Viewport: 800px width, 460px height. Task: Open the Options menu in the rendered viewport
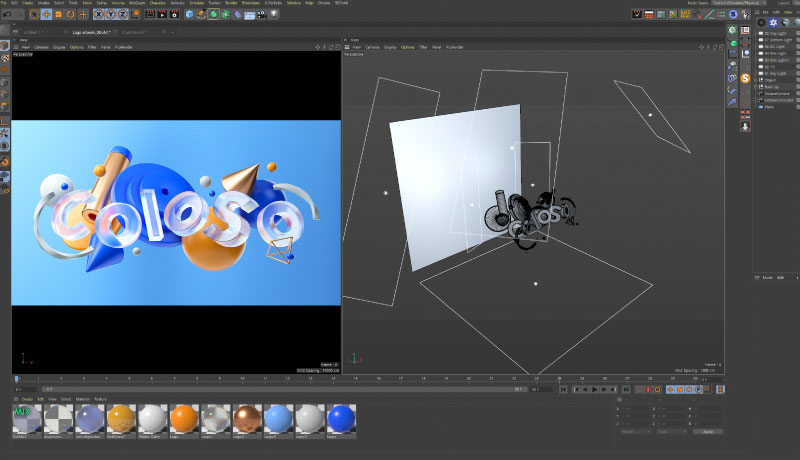click(77, 47)
